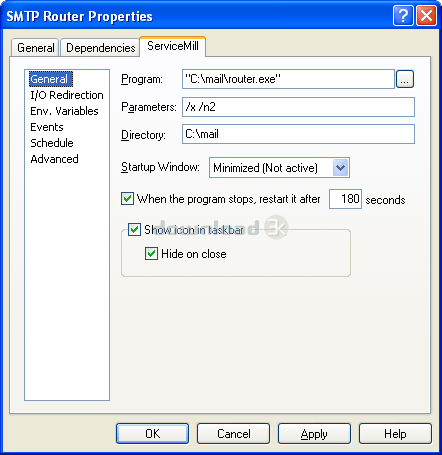
Task: Choose Schedule from the side list
Action: pos(52,143)
